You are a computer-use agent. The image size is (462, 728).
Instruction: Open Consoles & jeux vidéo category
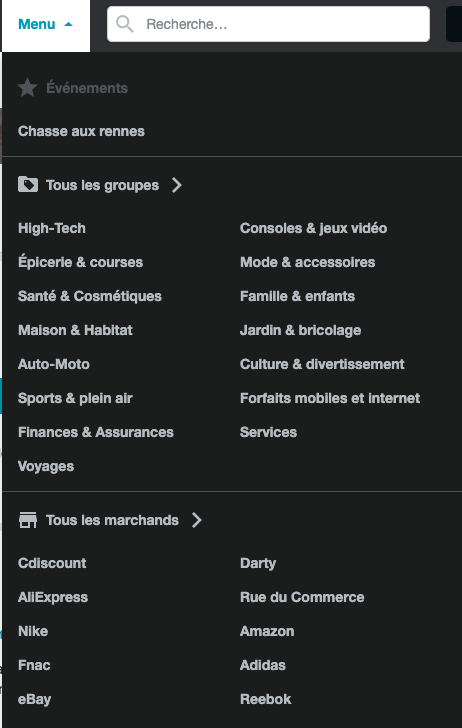pyautogui.click(x=313, y=228)
